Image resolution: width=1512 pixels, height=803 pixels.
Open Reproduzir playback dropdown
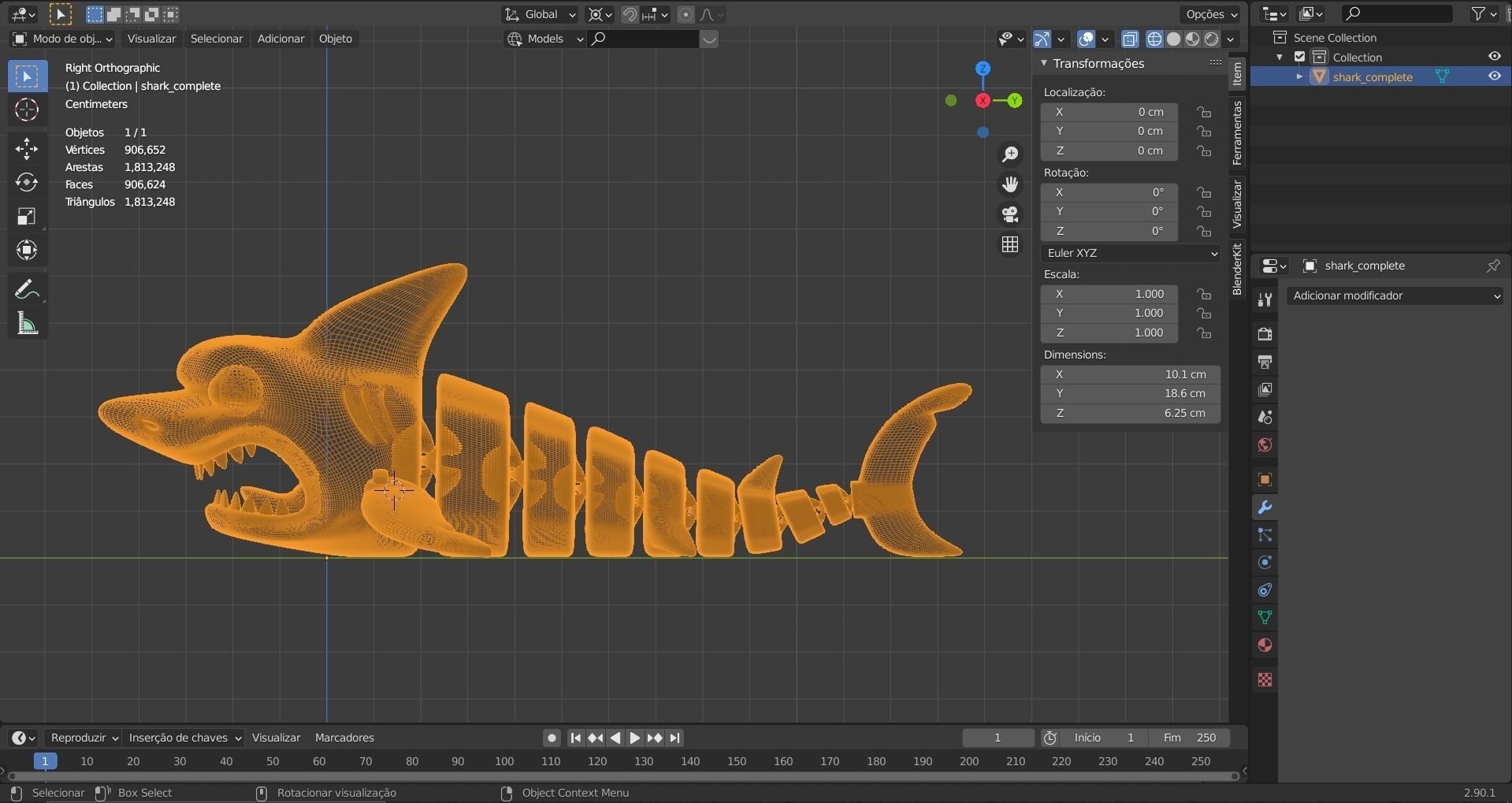[x=83, y=738]
